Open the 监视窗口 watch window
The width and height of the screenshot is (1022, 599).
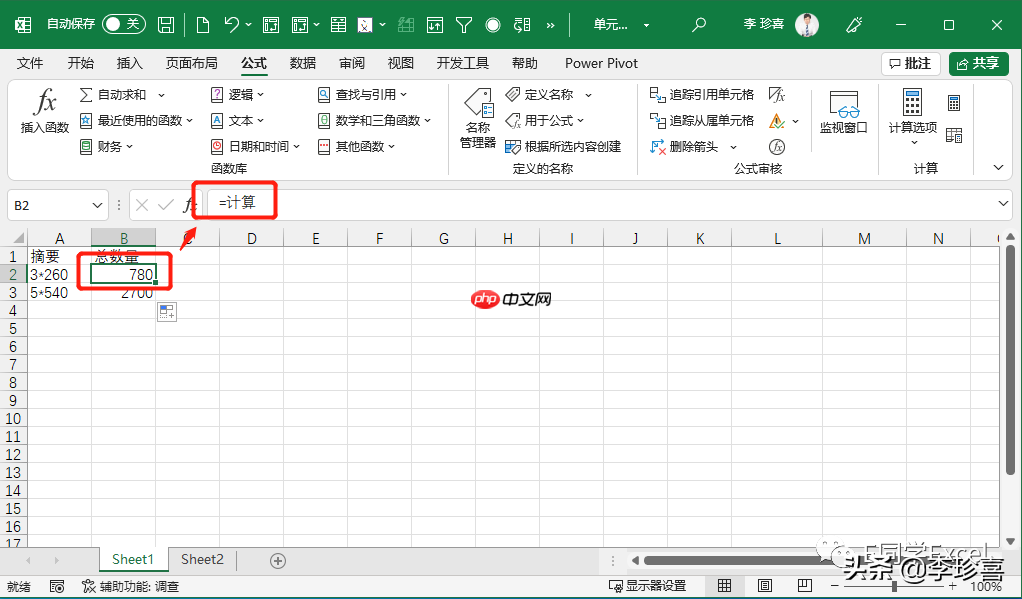pyautogui.click(x=843, y=112)
